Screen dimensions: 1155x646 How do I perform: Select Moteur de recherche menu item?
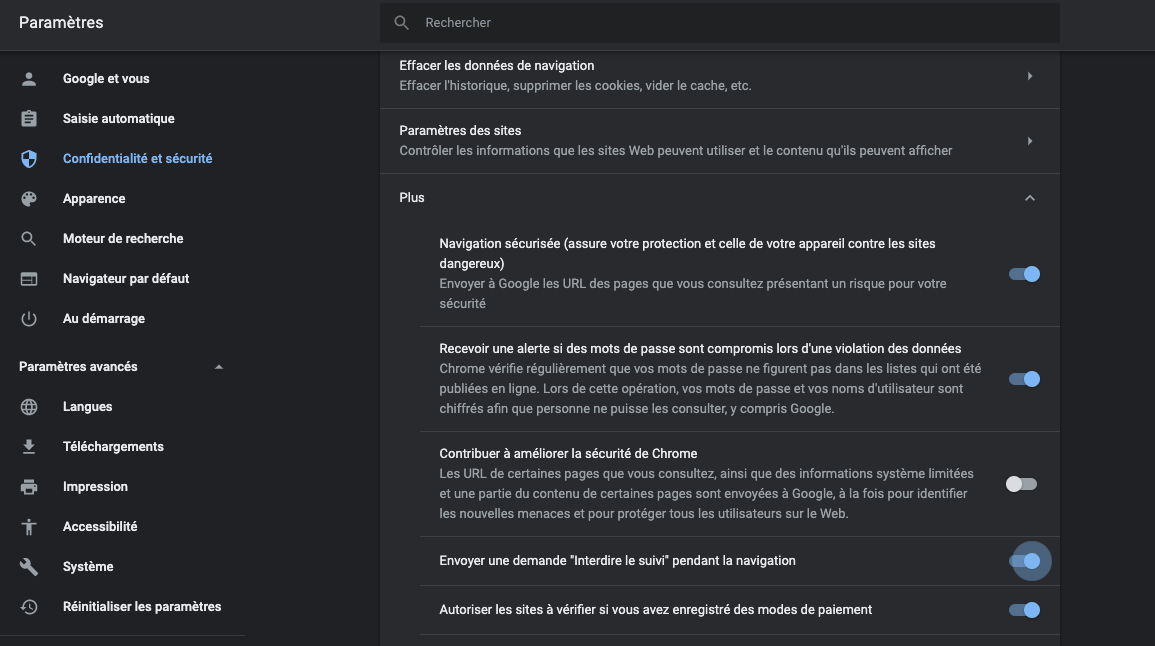123,239
